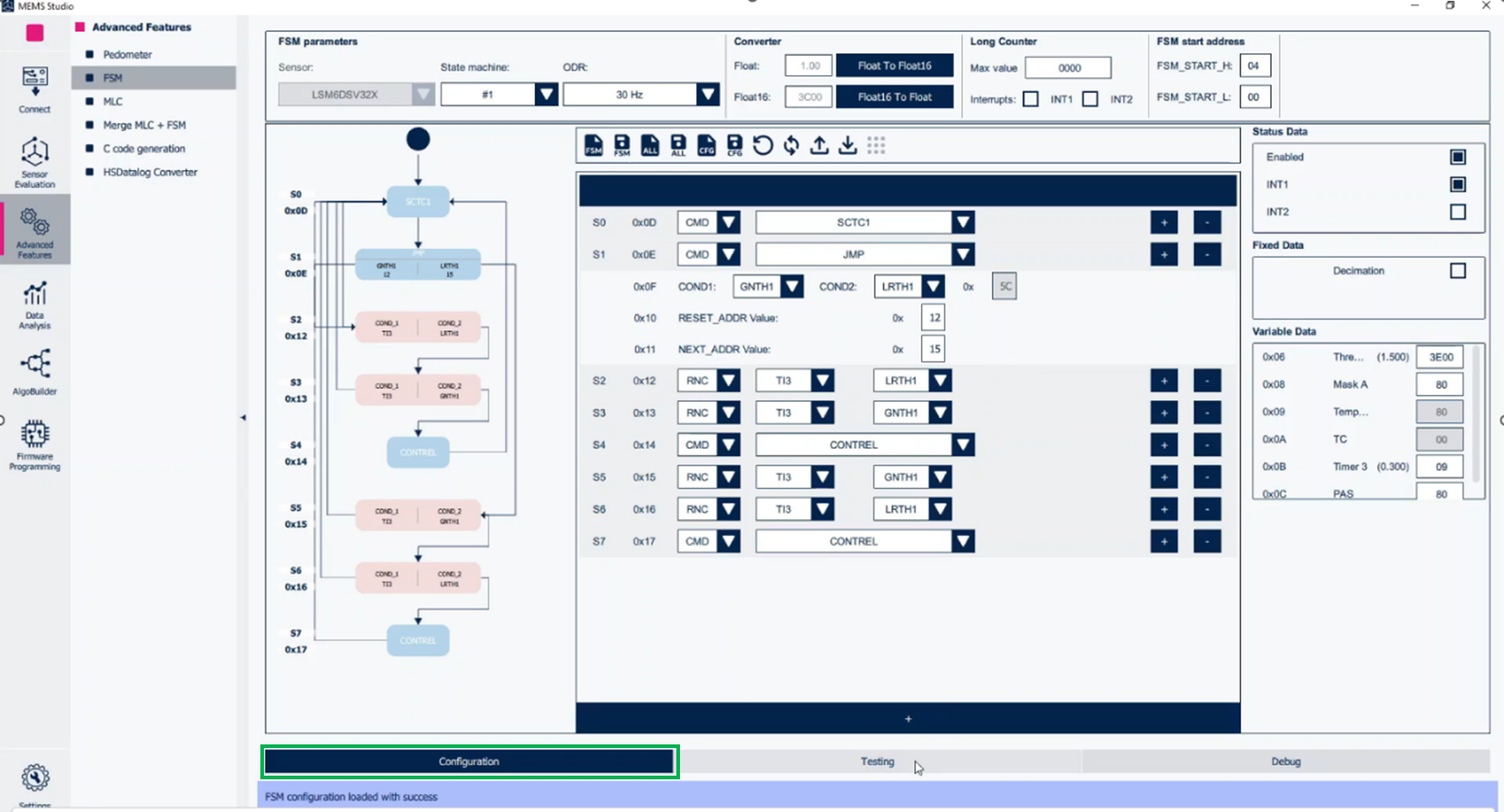Check the Interrupts INT1 checkbox
The image size is (1504, 812).
click(1031, 99)
